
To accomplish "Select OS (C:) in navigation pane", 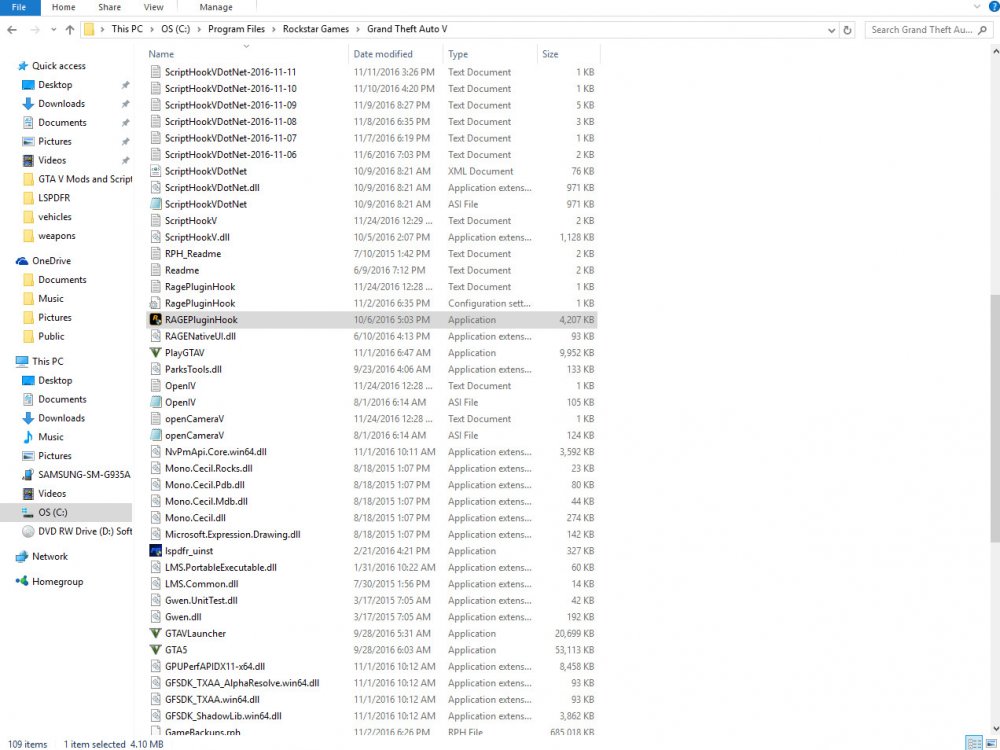I will [x=66, y=512].
